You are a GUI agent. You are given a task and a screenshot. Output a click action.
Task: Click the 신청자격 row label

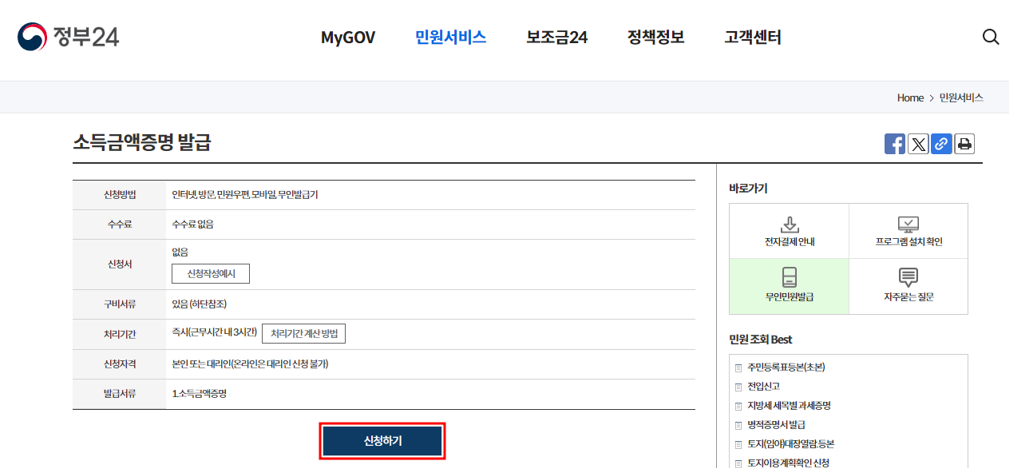(120, 364)
